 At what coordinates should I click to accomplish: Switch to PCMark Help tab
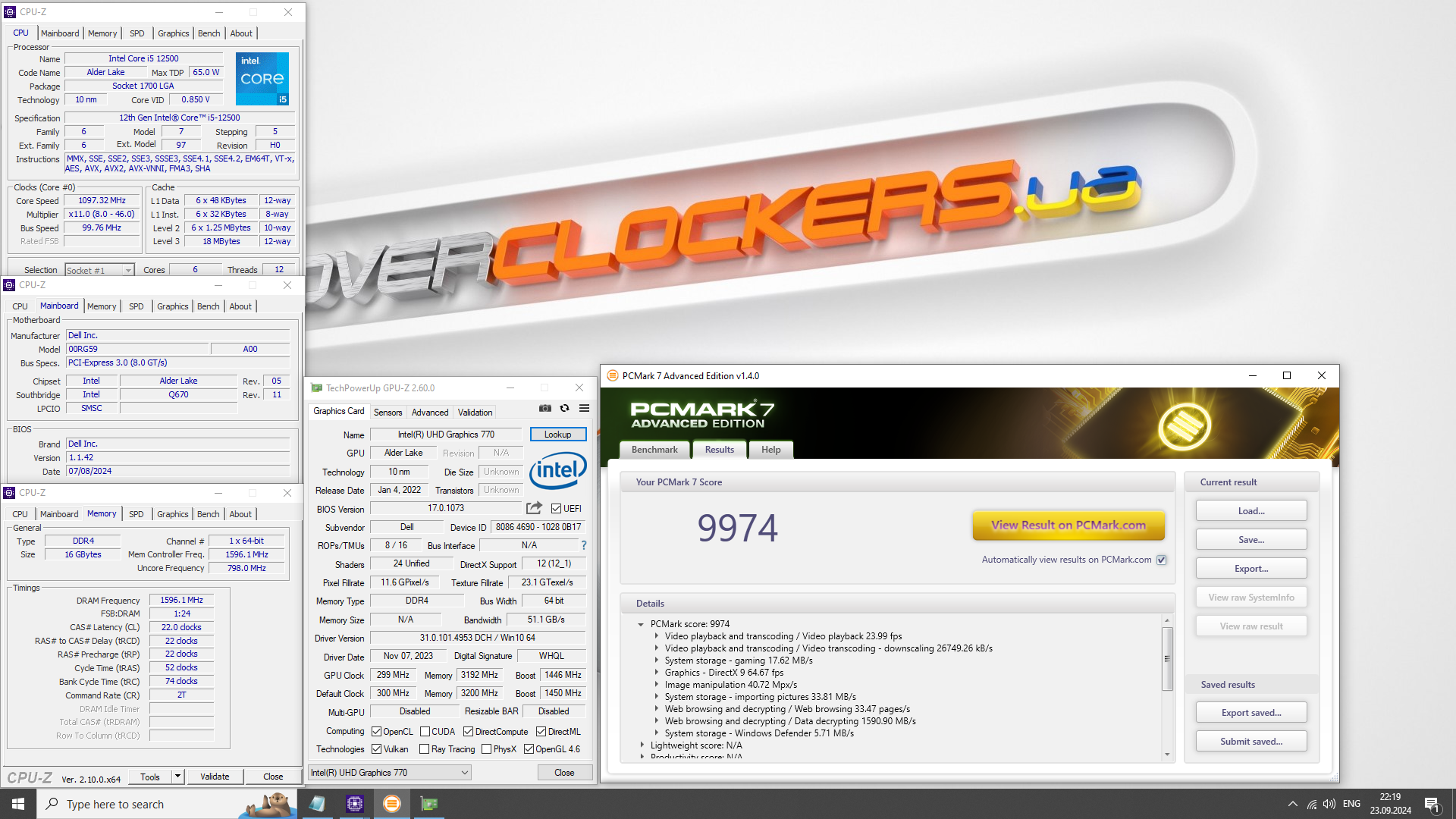[x=770, y=450]
